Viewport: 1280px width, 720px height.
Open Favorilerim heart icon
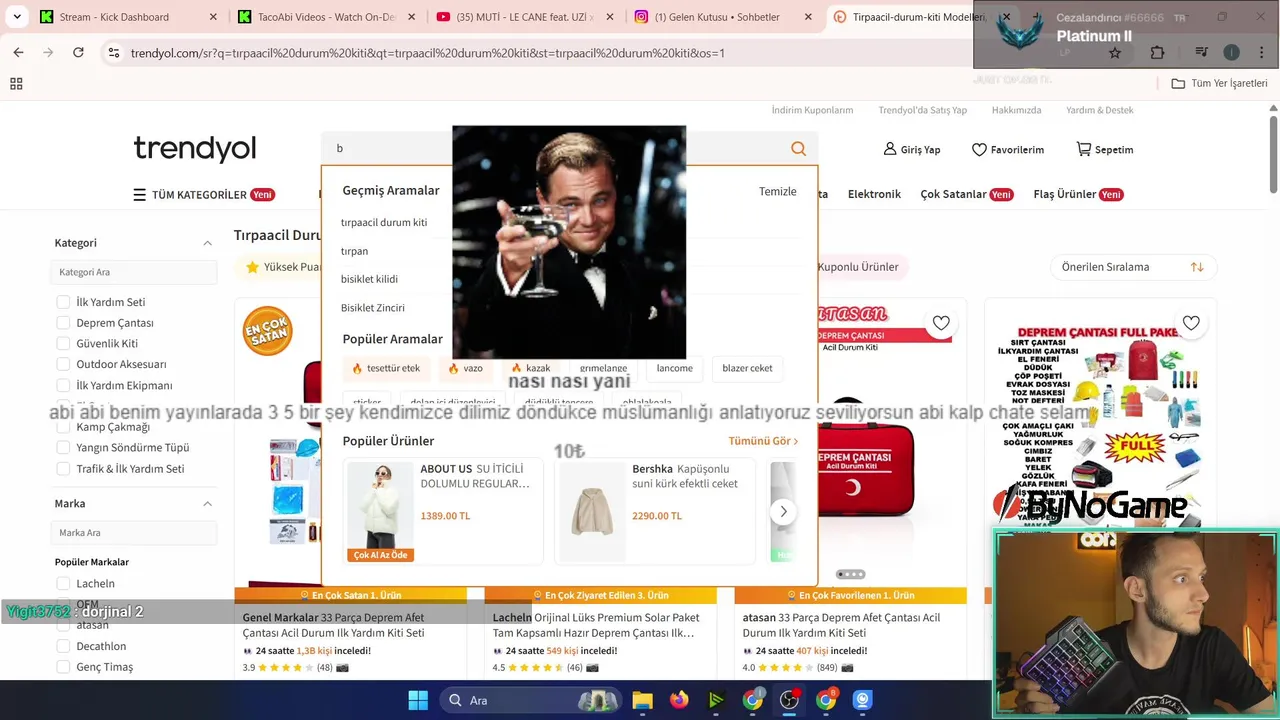point(979,149)
